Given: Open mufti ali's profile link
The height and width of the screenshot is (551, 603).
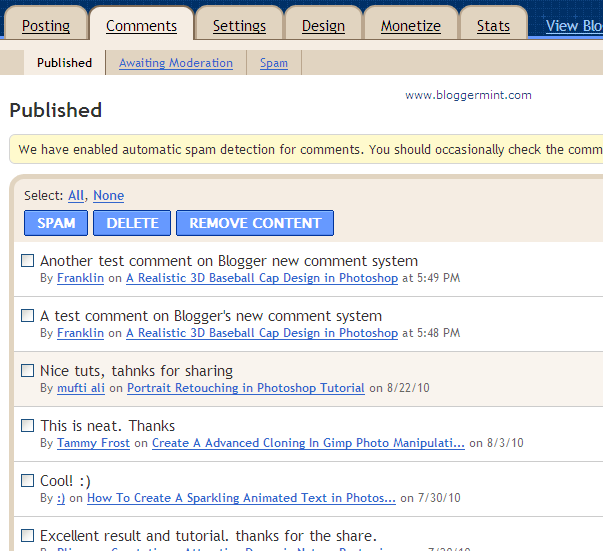Looking at the screenshot, I should tap(81, 388).
